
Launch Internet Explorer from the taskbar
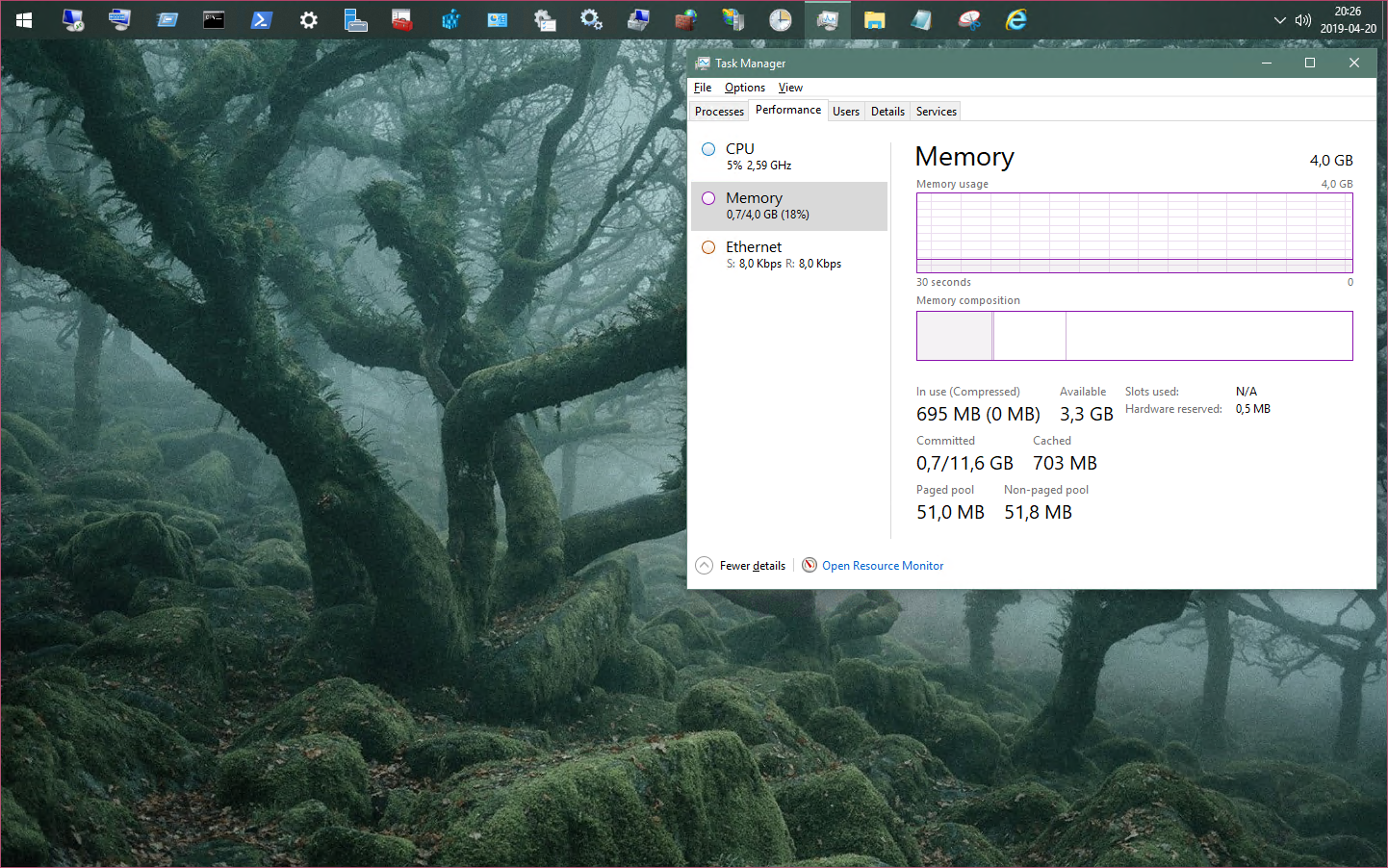coord(1016,19)
